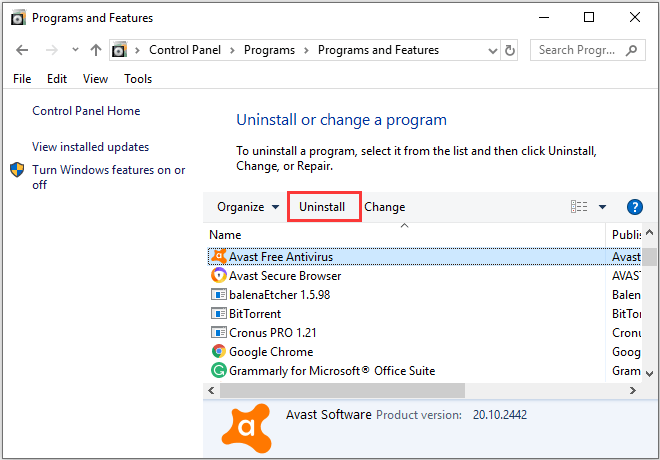The height and width of the screenshot is (460, 660).
Task: Open the Organize dropdown
Action: tap(248, 207)
